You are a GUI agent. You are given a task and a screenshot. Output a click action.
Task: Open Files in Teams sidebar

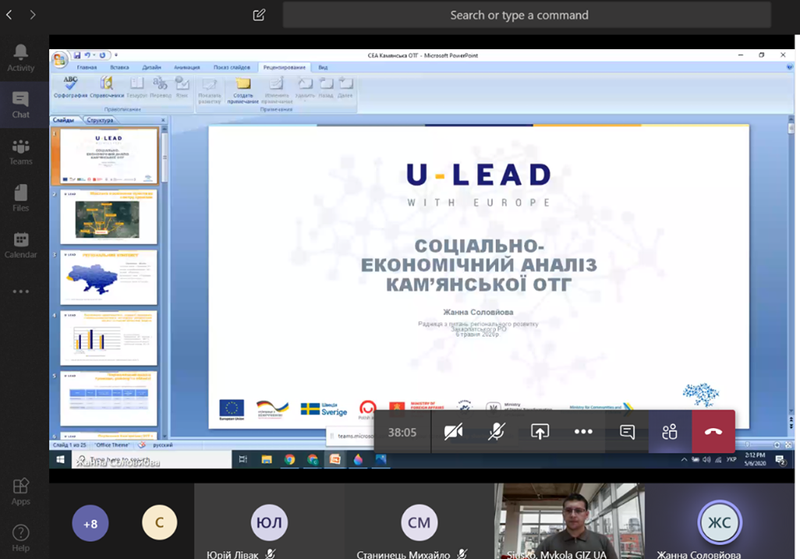pos(20,198)
